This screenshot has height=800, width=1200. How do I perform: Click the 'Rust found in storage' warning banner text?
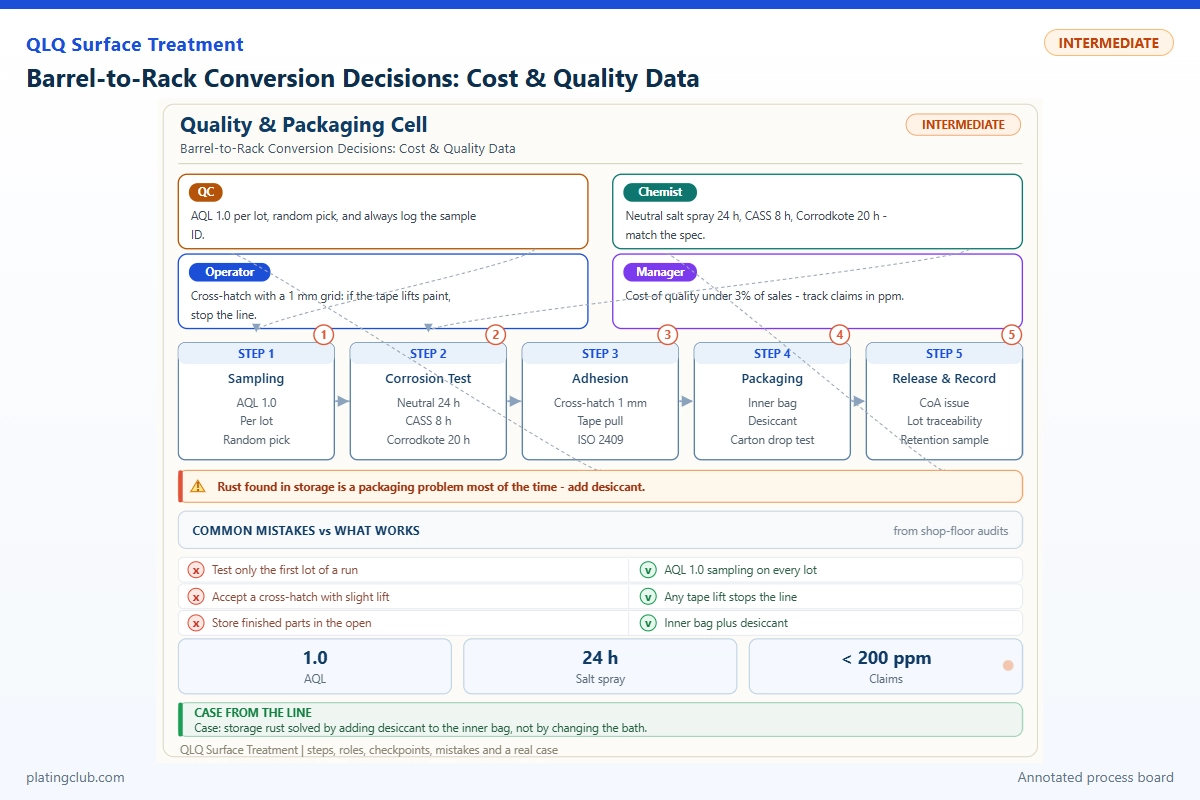(x=431, y=487)
